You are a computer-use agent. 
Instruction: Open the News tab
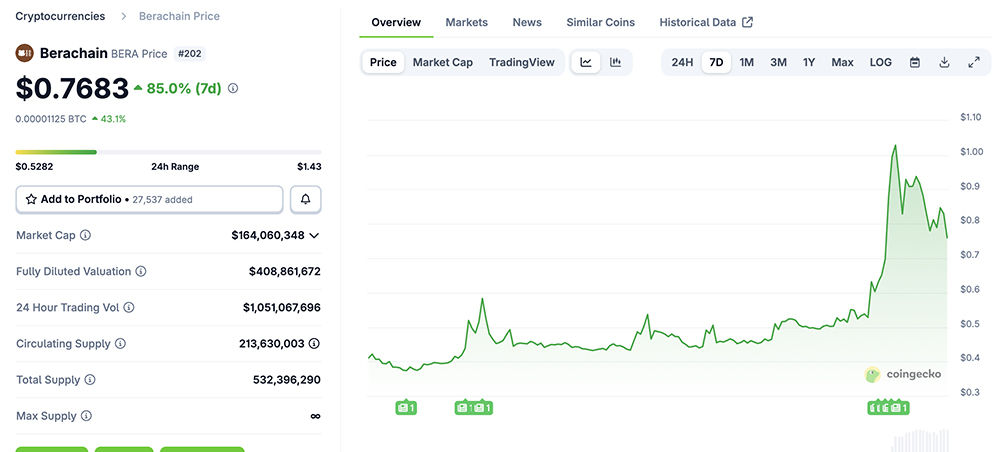[x=527, y=22]
